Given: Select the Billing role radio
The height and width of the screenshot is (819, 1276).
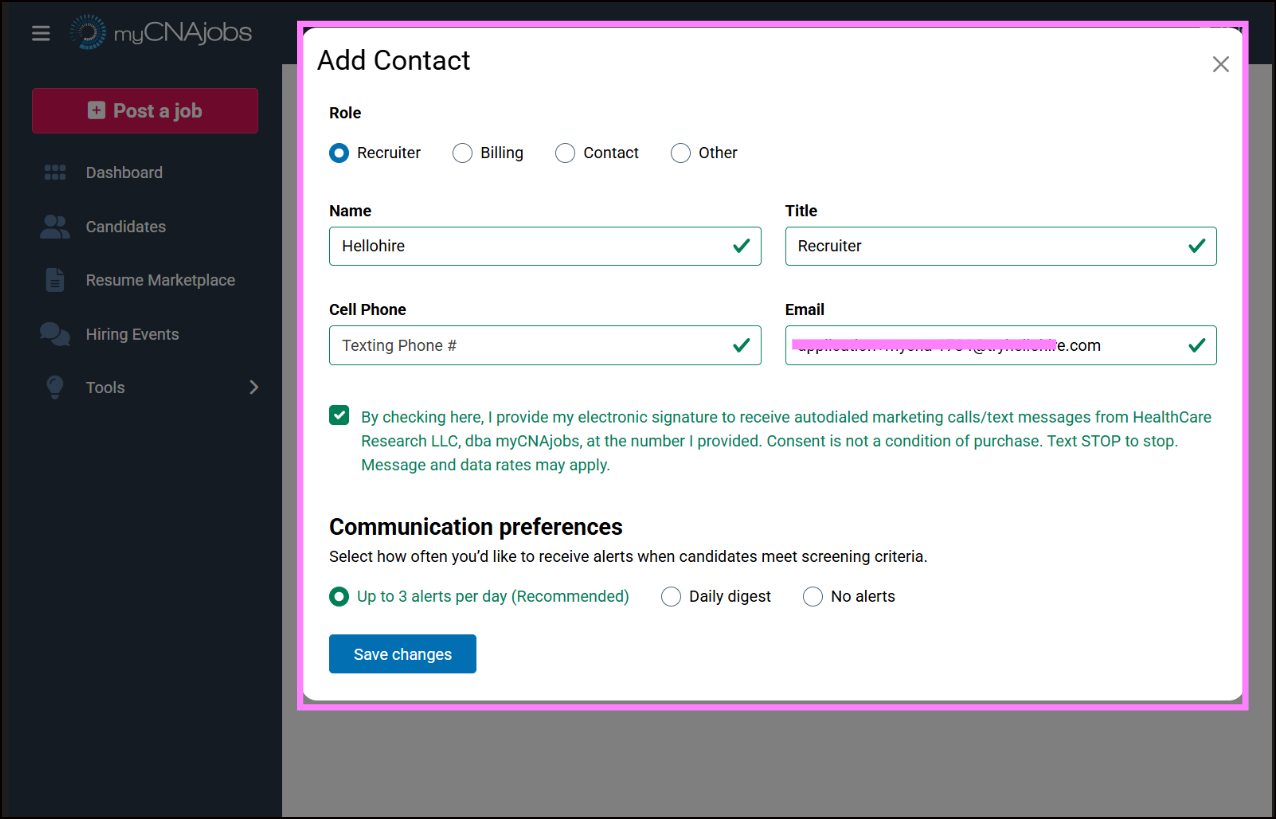Looking at the screenshot, I should [462, 153].
